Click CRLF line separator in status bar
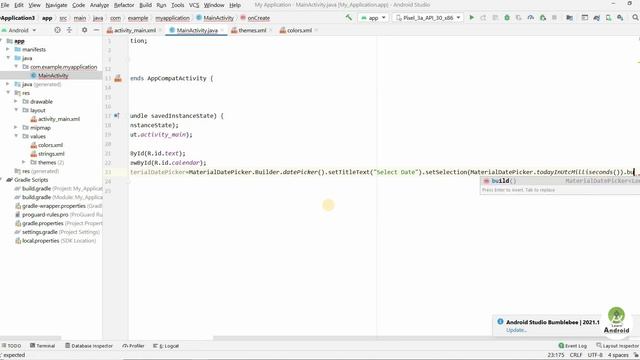 pos(576,355)
